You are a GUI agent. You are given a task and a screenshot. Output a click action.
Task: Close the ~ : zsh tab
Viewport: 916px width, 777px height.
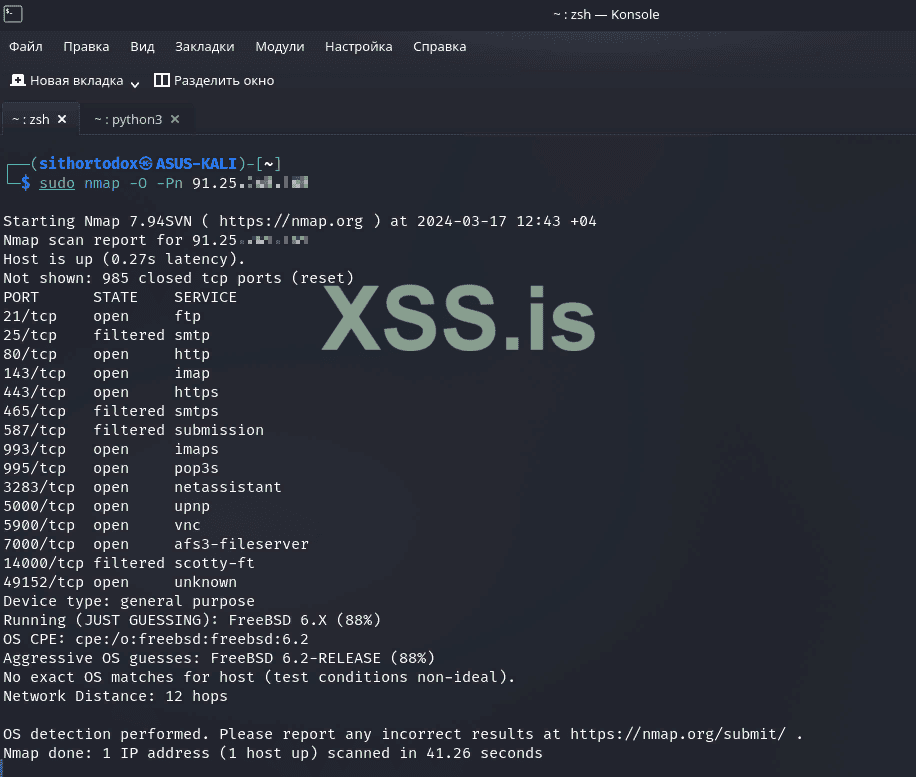(62, 119)
